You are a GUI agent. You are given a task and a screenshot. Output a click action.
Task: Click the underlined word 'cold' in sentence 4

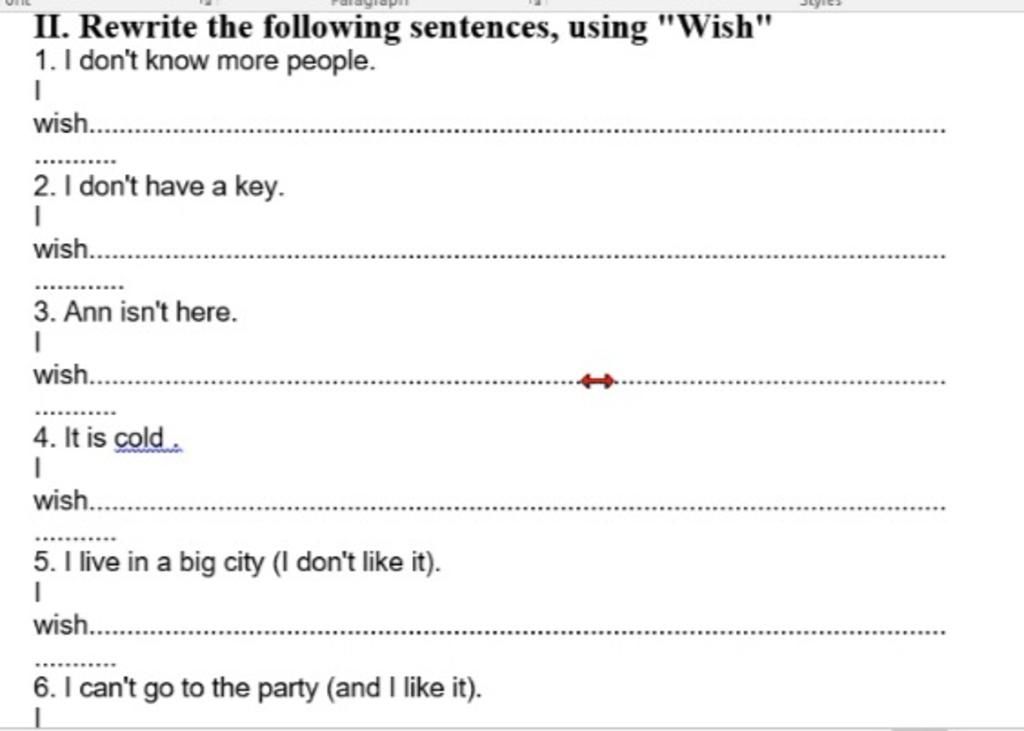pos(139,438)
